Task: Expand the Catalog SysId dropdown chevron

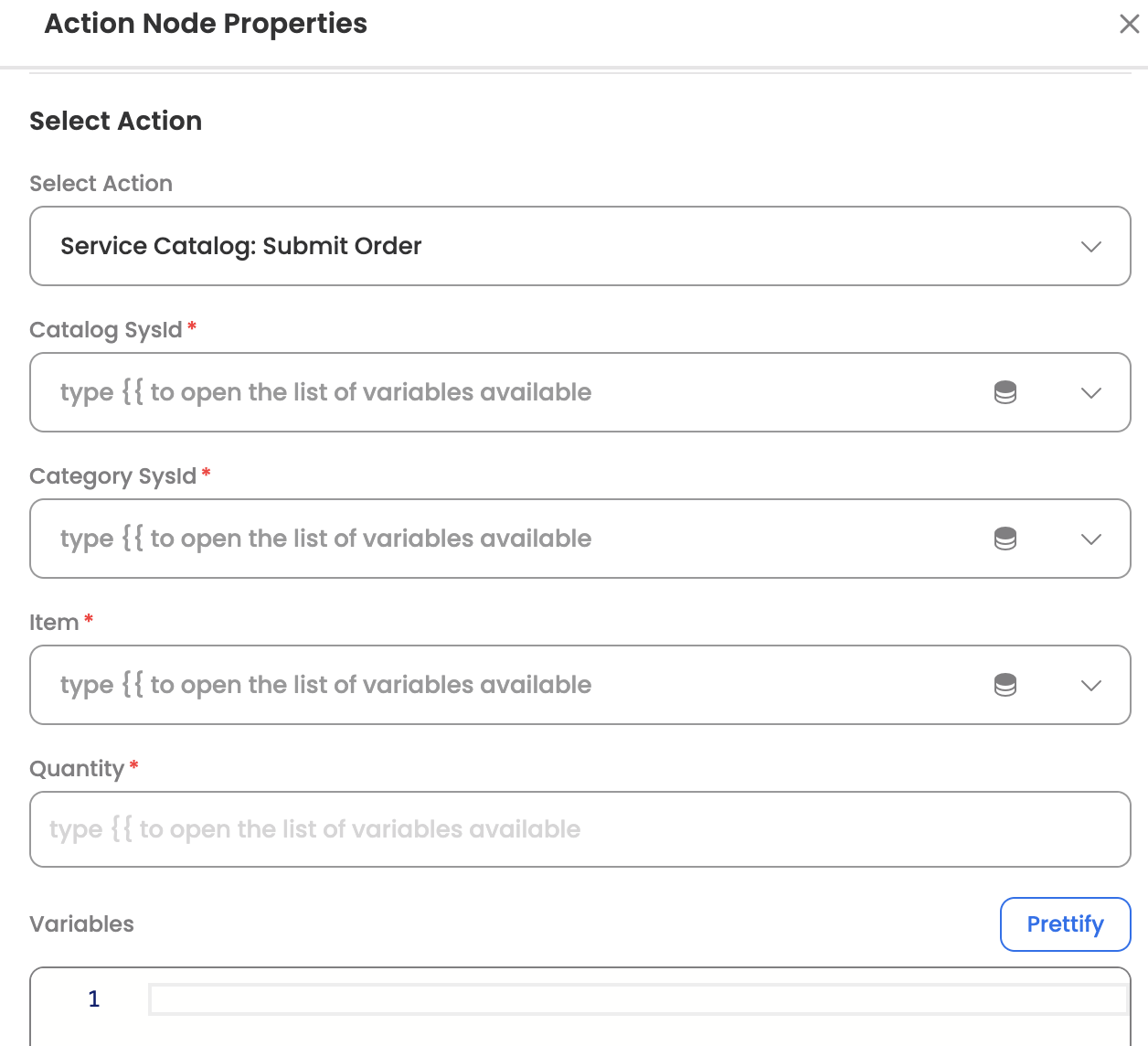Action: click(1091, 393)
